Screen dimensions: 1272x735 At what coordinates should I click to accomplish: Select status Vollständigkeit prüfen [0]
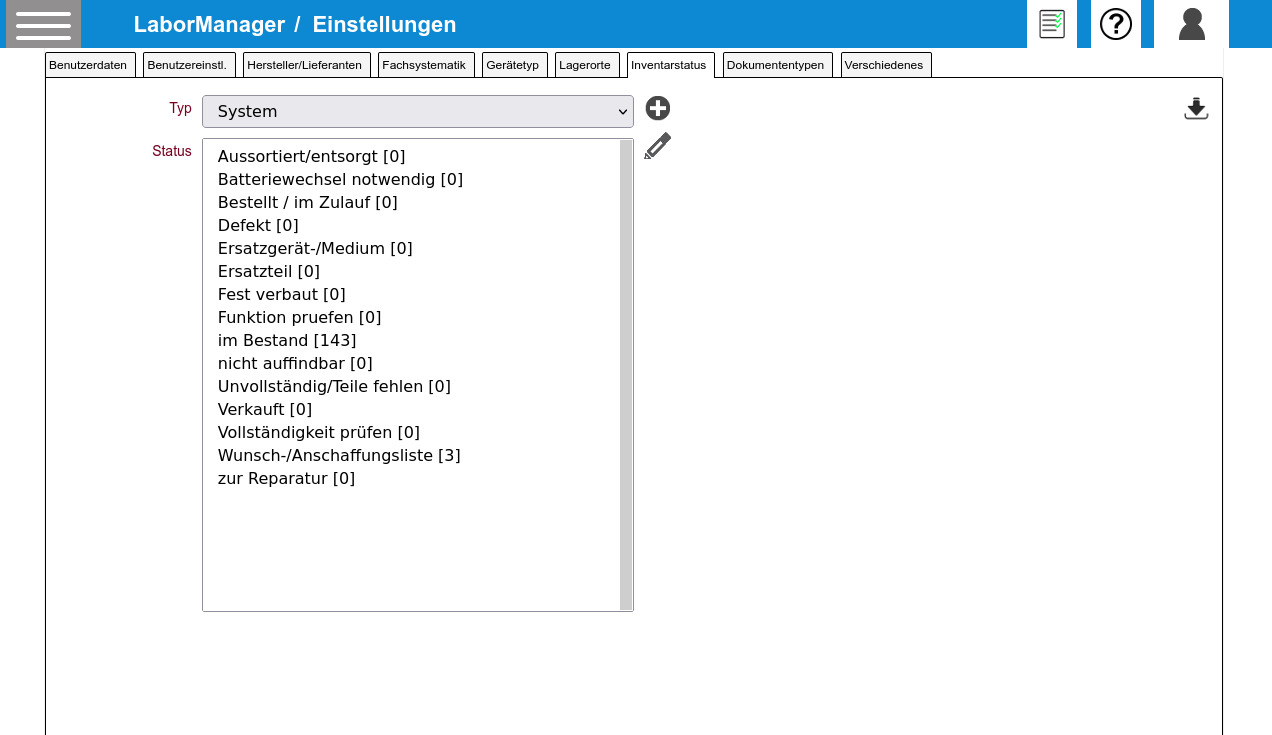click(x=411, y=432)
